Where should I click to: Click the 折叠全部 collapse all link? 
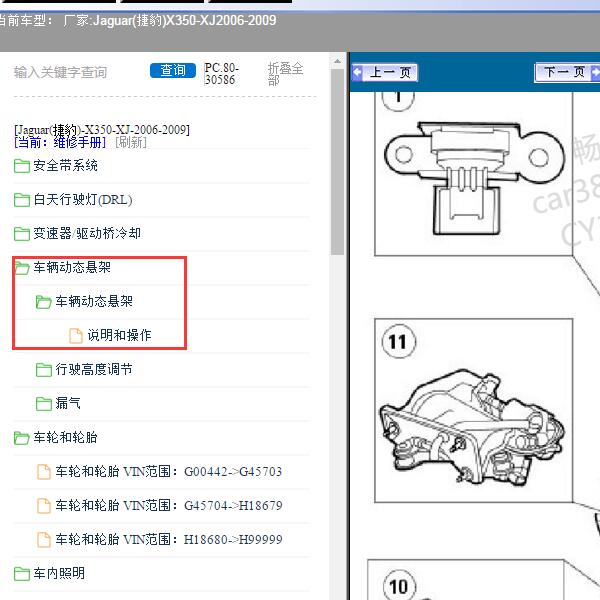285,74
